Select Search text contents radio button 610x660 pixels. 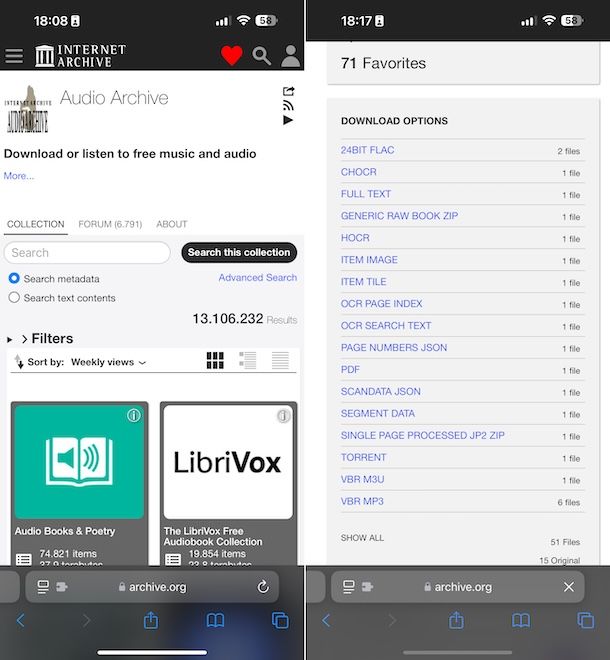pyautogui.click(x=14, y=298)
